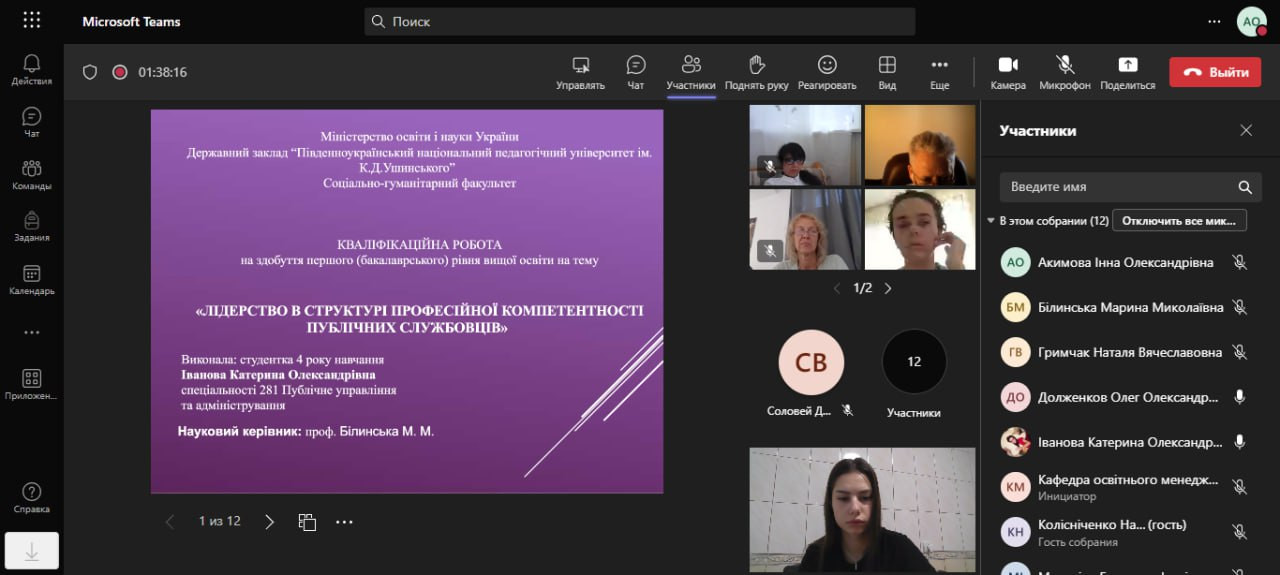This screenshot has width=1280, height=575.
Task: Open Реагировать emoji reactions
Action: (x=827, y=66)
